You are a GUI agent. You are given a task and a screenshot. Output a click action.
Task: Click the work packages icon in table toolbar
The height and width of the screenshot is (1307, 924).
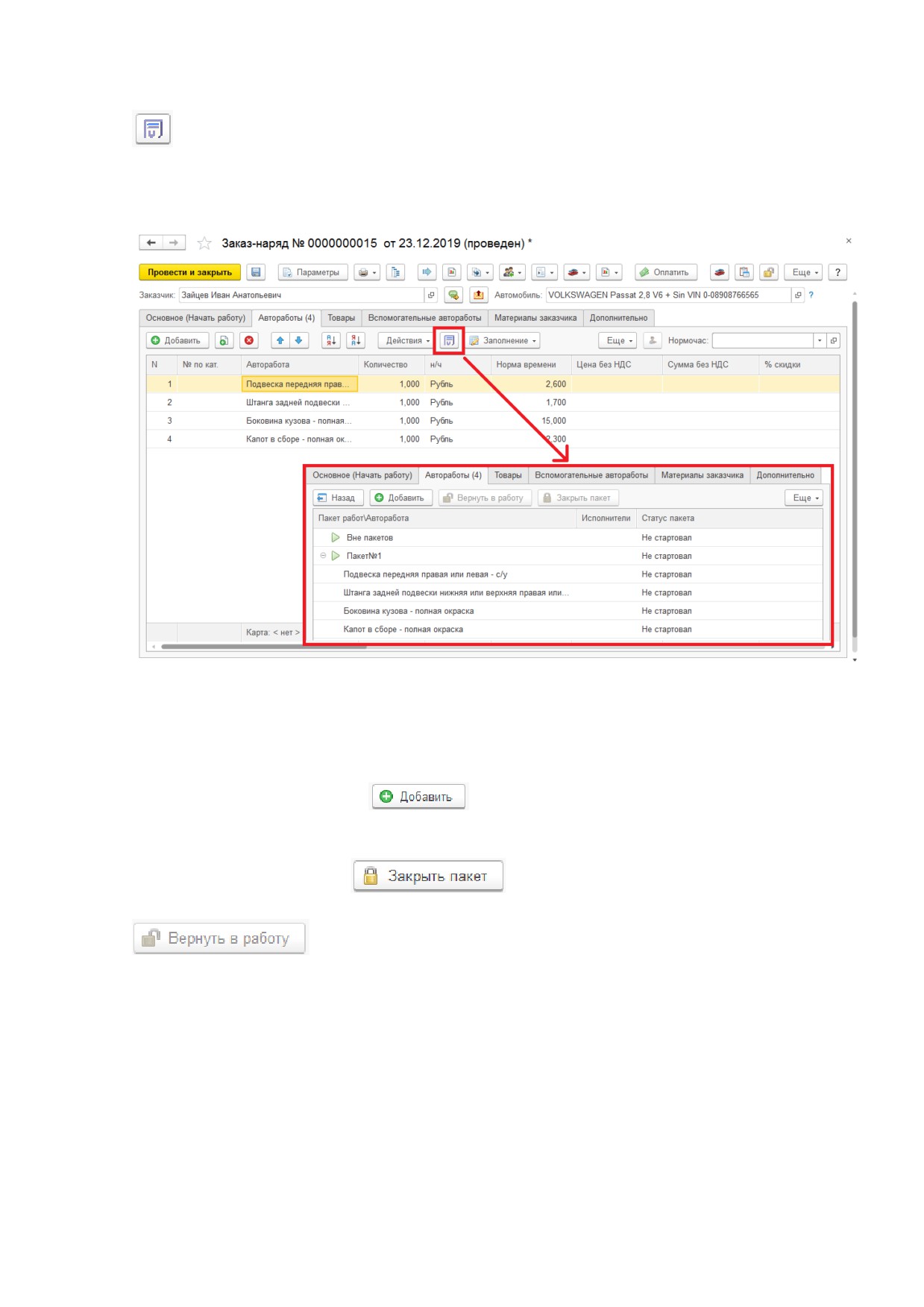coord(449,341)
